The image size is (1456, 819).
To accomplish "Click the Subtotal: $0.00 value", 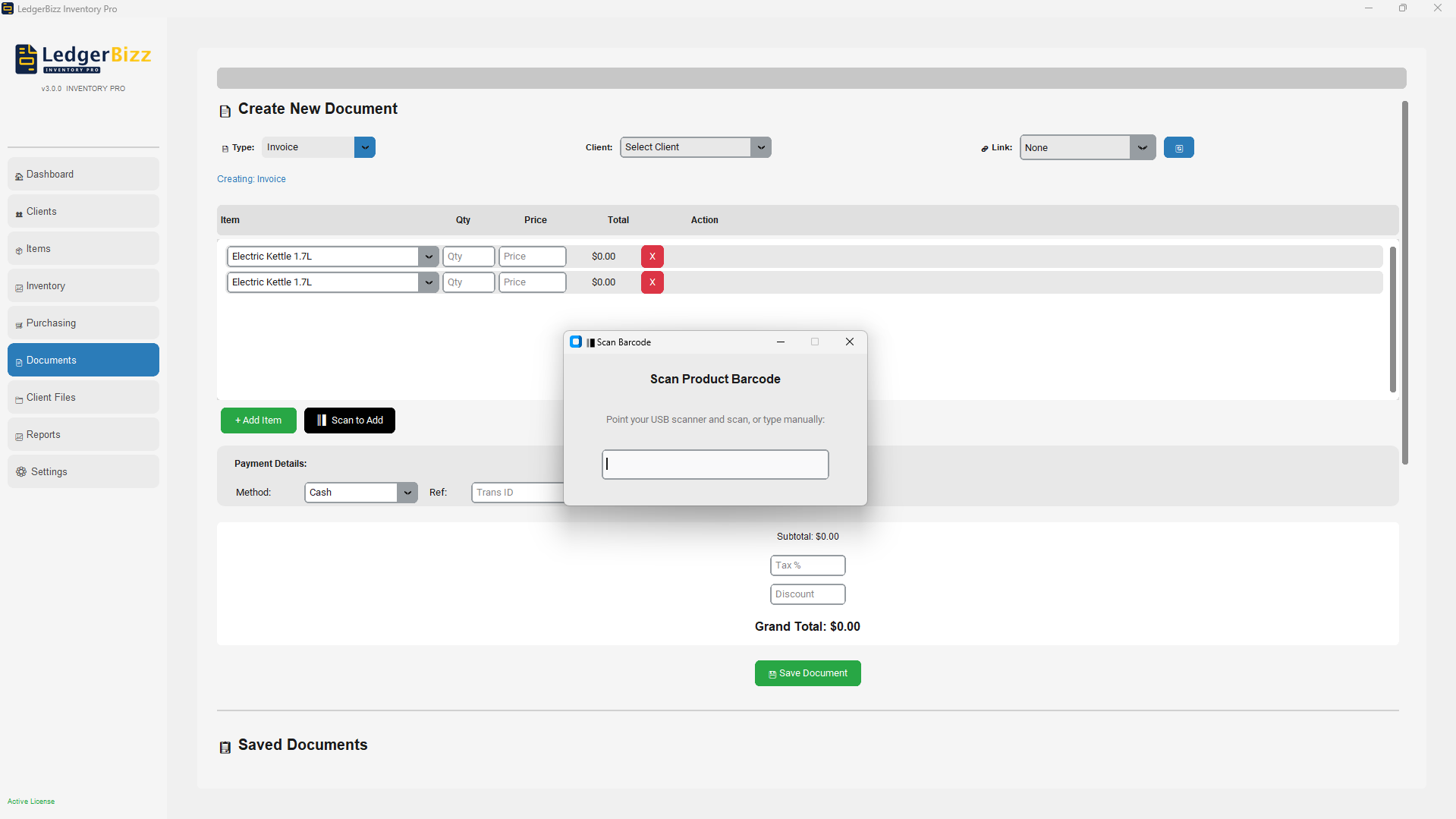I will [x=808, y=537].
